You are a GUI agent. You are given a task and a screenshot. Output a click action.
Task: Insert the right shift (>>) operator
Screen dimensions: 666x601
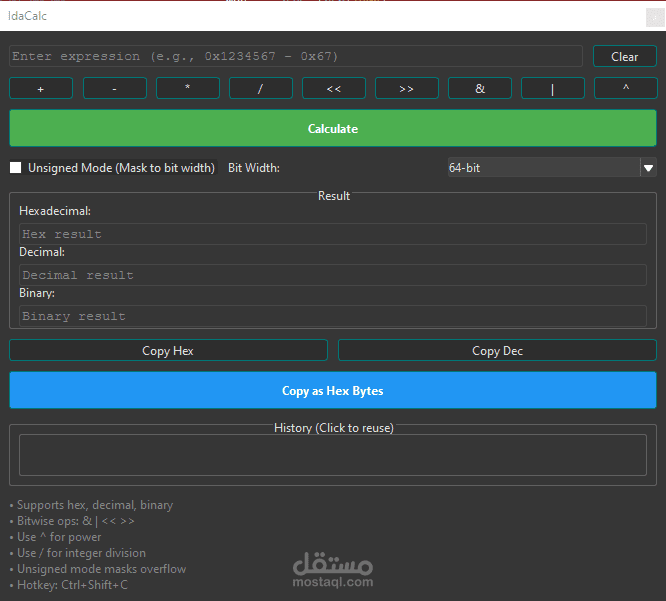coord(407,88)
